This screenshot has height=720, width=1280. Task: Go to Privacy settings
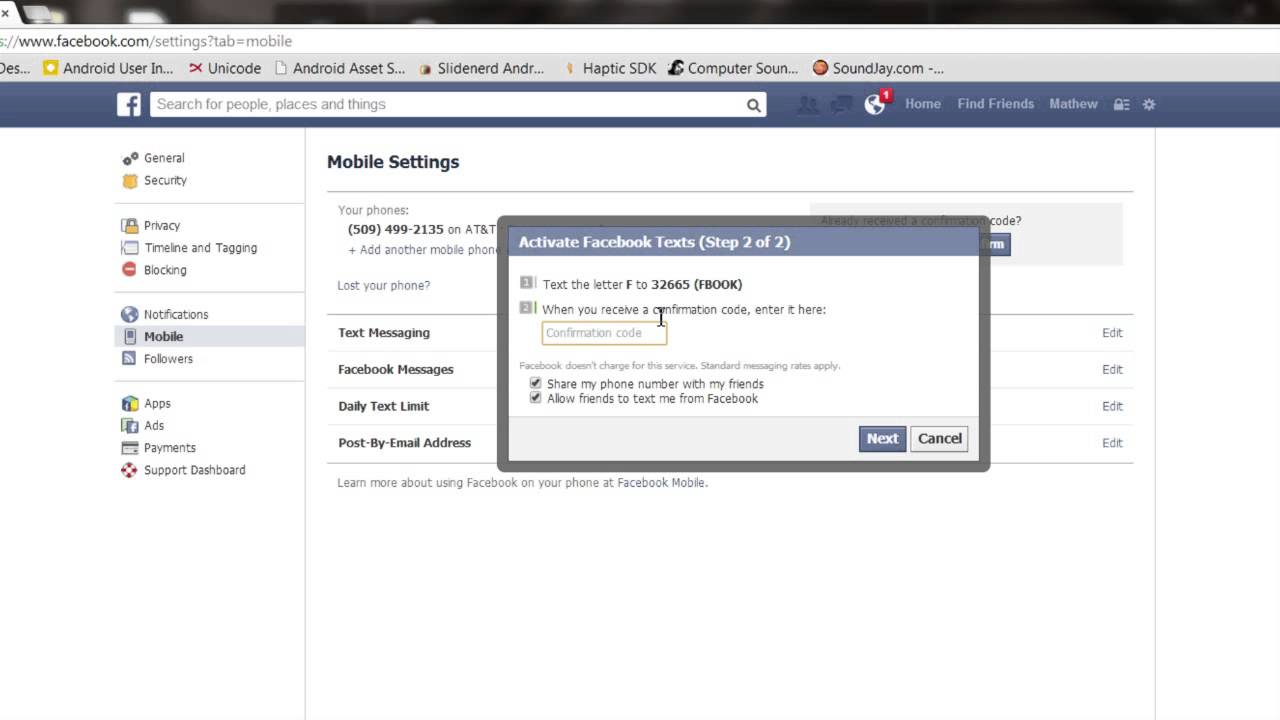pyautogui.click(x=162, y=226)
